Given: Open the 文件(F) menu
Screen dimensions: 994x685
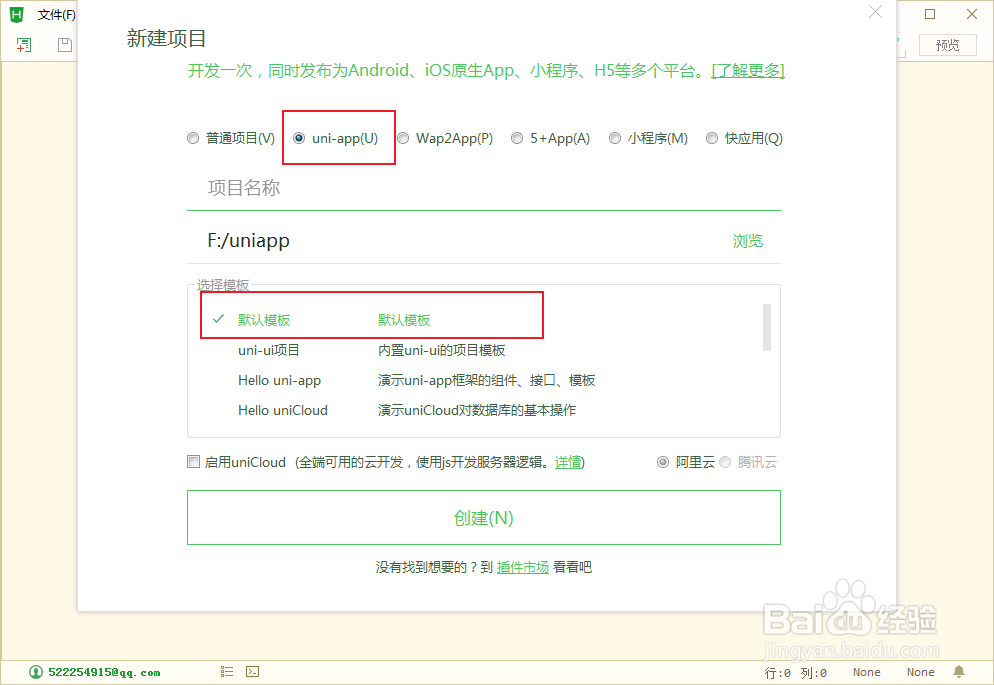Looking at the screenshot, I should pos(56,15).
